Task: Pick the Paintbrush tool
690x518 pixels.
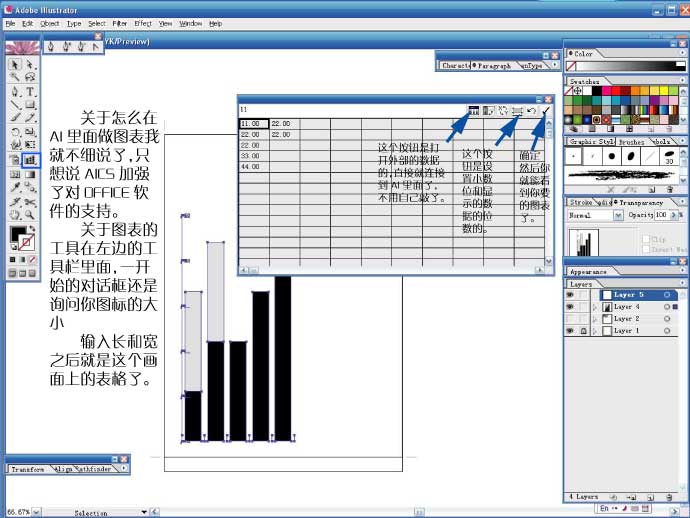Action: 15,118
